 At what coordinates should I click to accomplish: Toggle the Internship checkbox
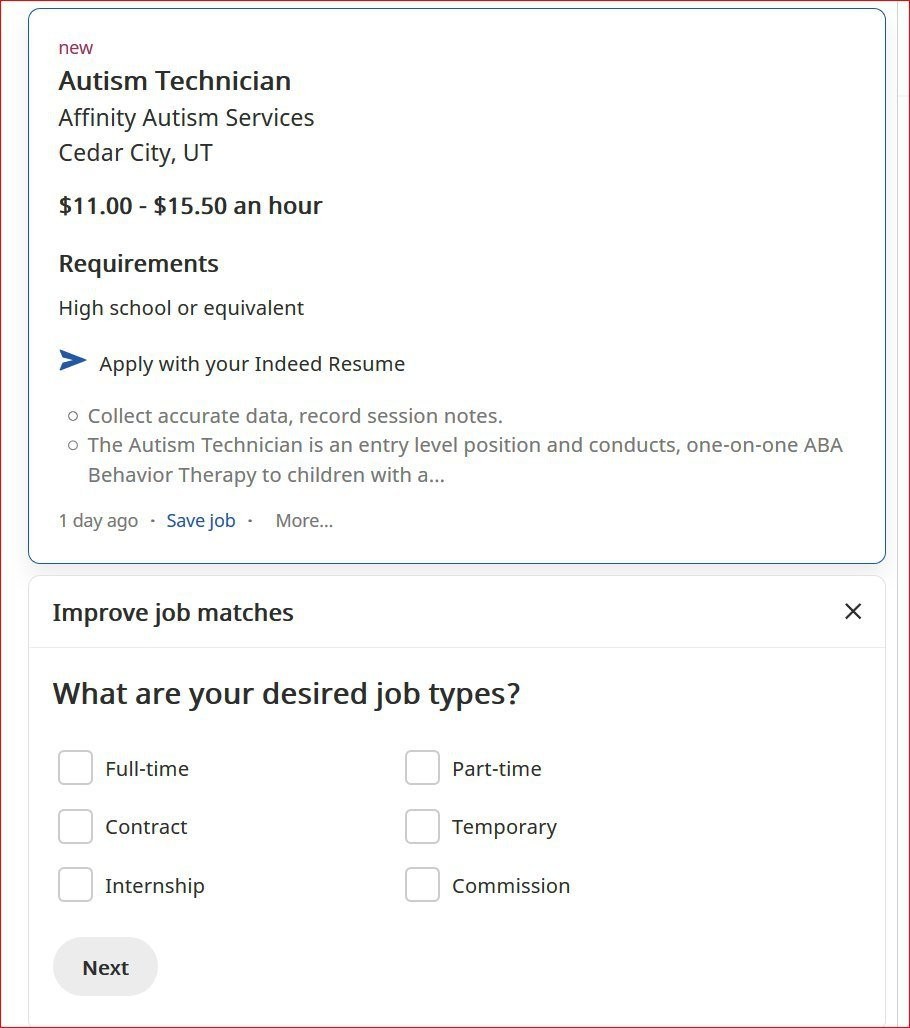tap(75, 884)
